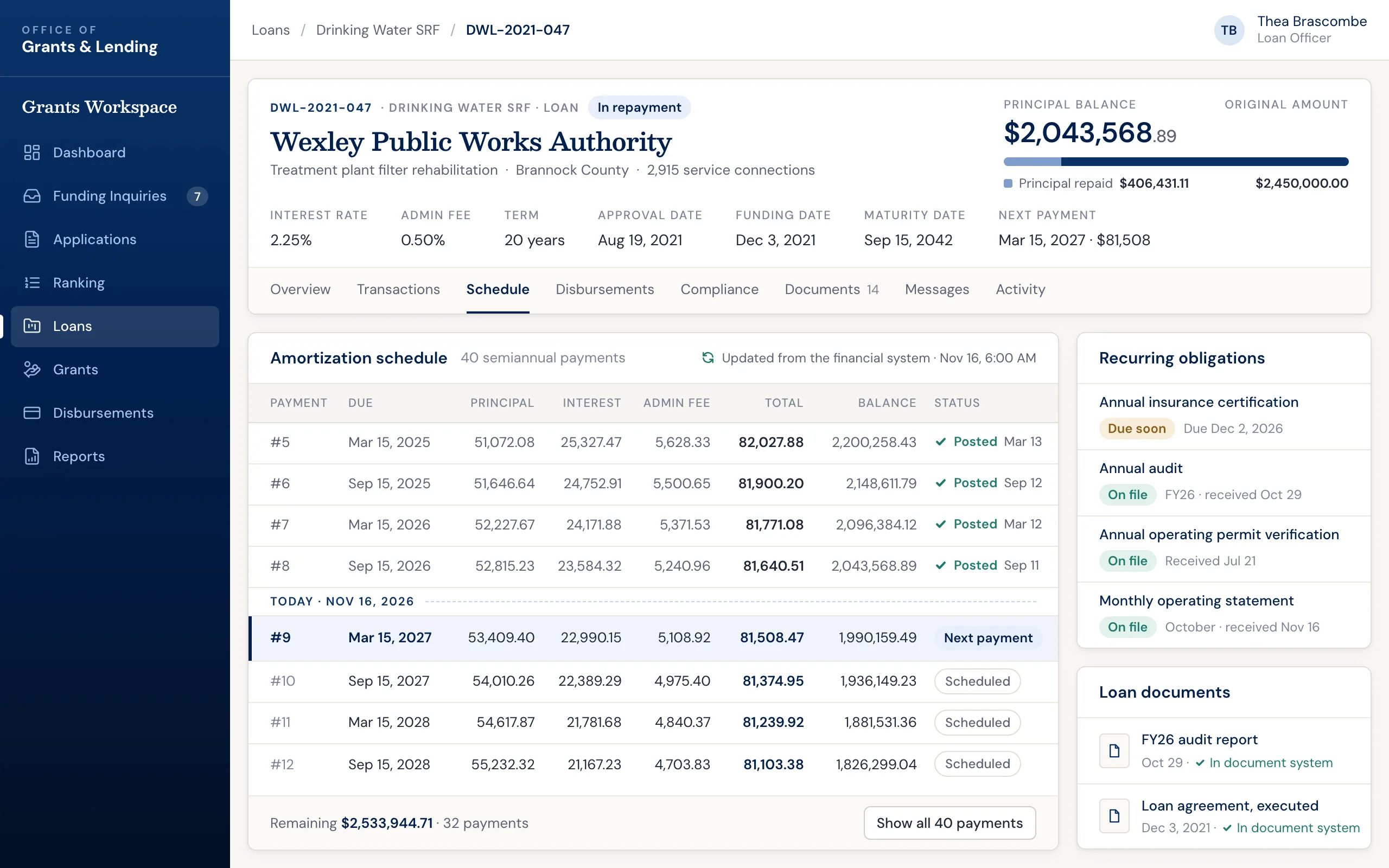The image size is (1389, 868).
Task: Click the TB user avatar
Action: pos(1229,30)
